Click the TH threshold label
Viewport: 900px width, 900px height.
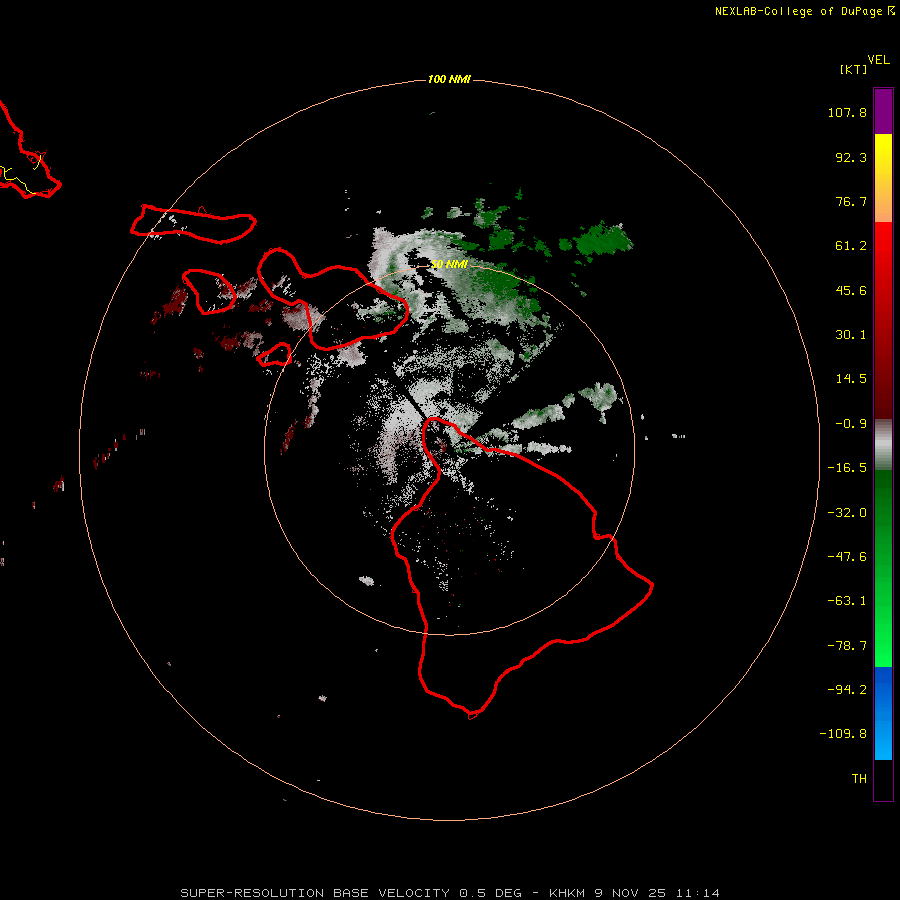tap(859, 779)
